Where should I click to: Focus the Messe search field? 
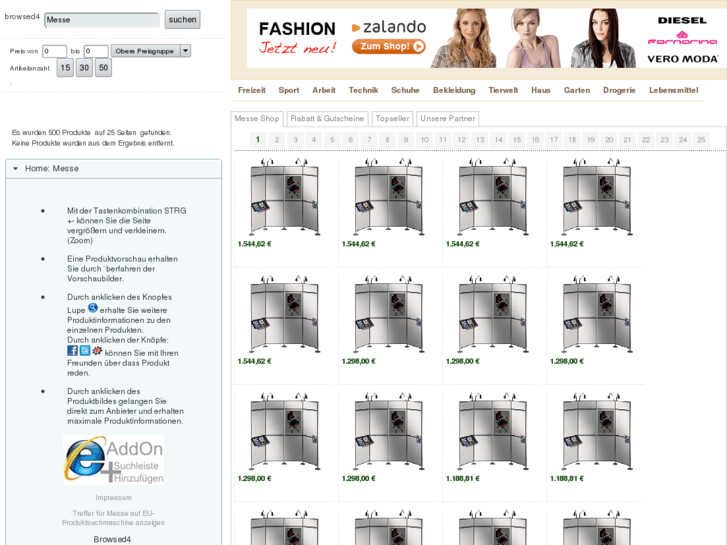point(102,20)
